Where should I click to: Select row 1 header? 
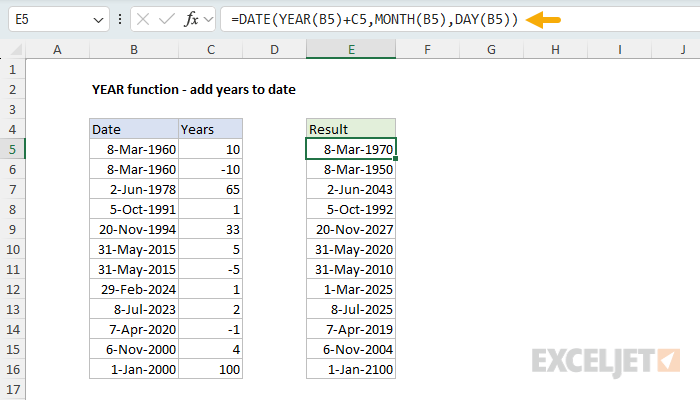click(12, 70)
